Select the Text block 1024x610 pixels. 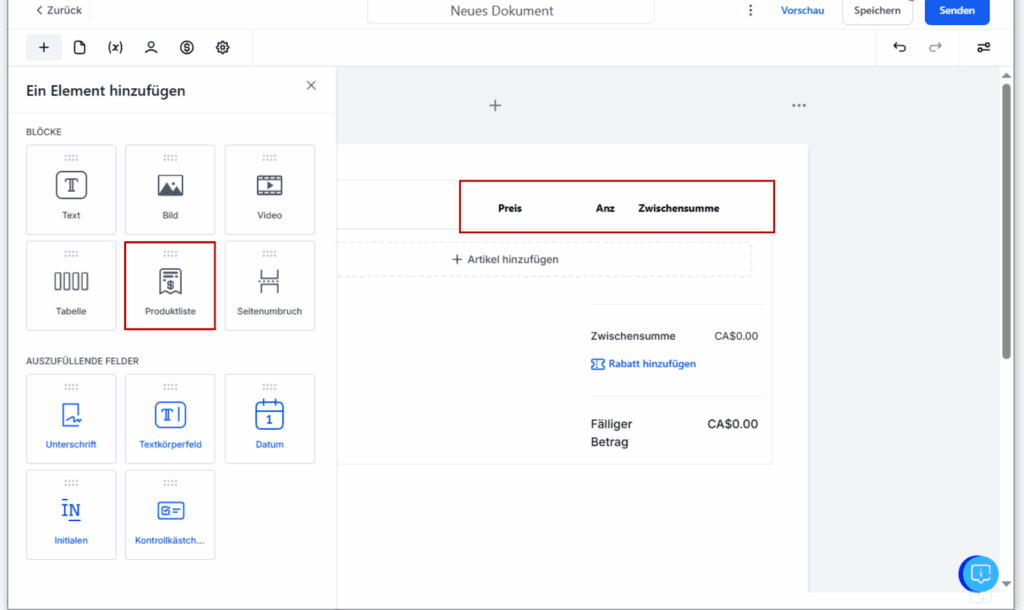coord(71,190)
